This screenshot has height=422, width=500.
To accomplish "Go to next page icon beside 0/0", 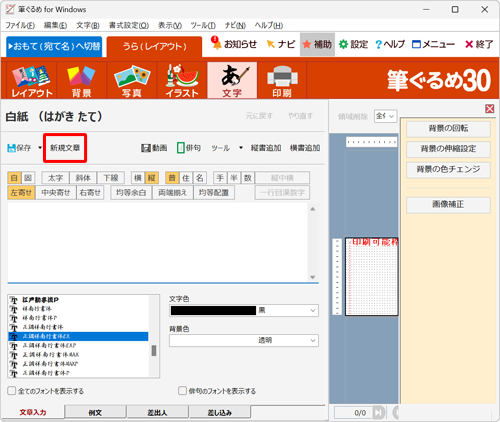I will (x=378, y=413).
